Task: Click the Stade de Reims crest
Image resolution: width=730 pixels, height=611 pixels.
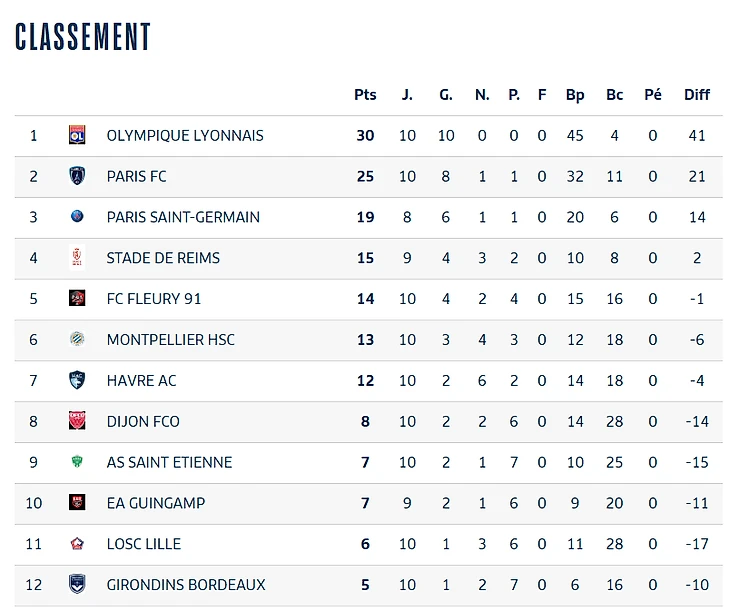Action: [x=77, y=258]
